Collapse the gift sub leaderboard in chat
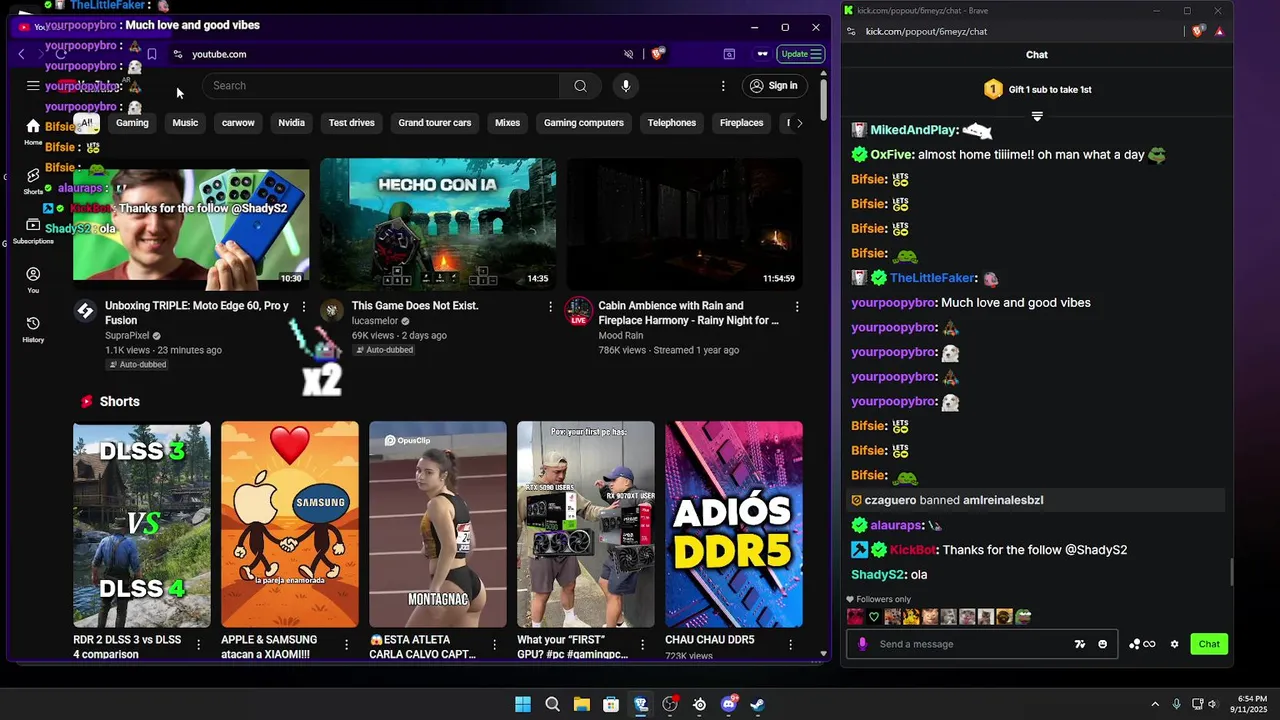Screen dimensions: 1280x720 click(x=1037, y=117)
